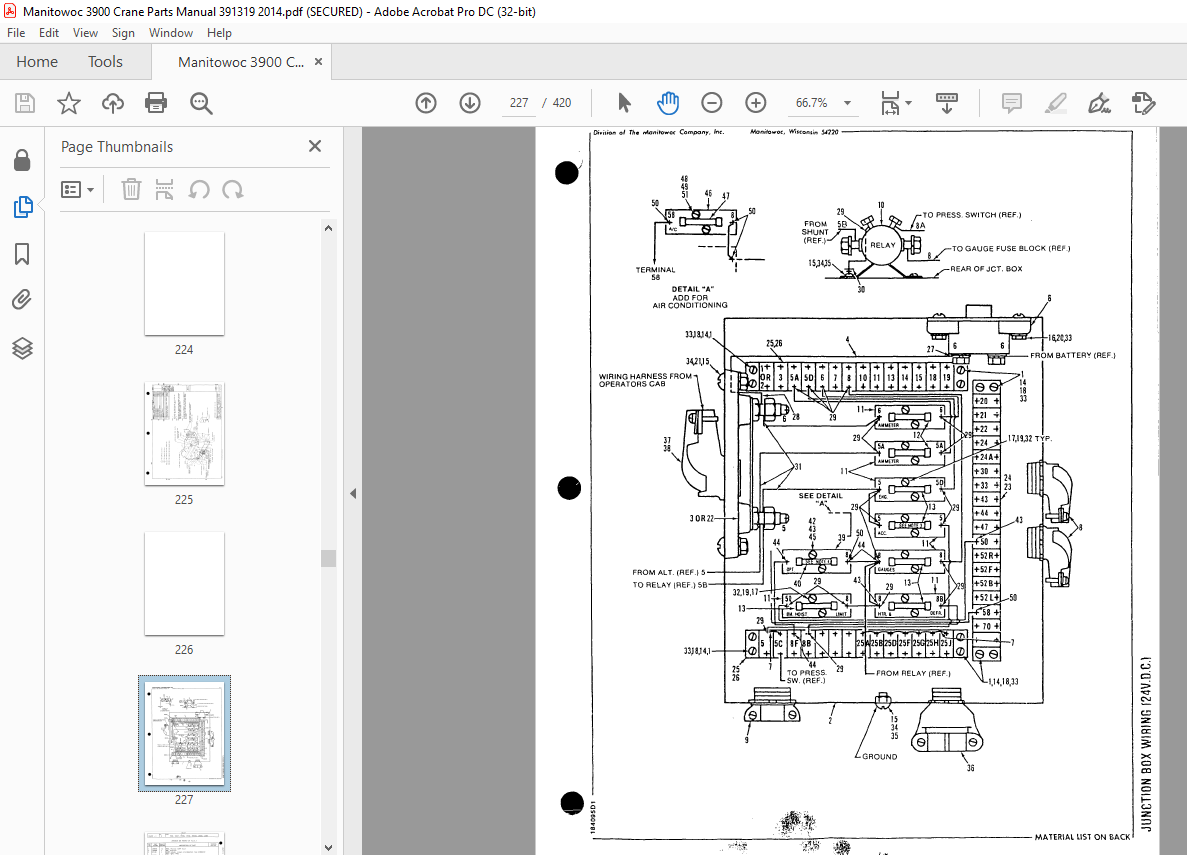Open the File menu
Viewport: 1187px width, 855px height.
tap(16, 33)
